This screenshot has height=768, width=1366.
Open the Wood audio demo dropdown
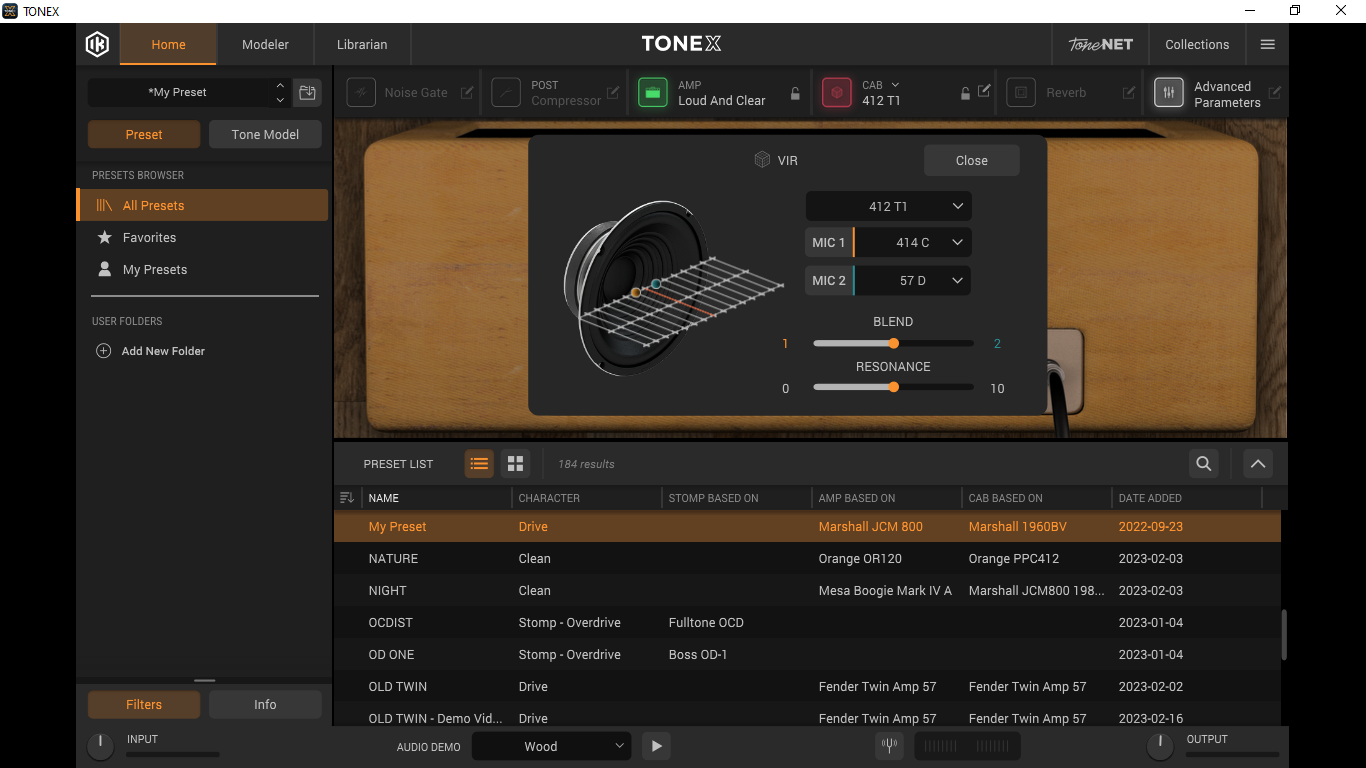click(x=552, y=746)
